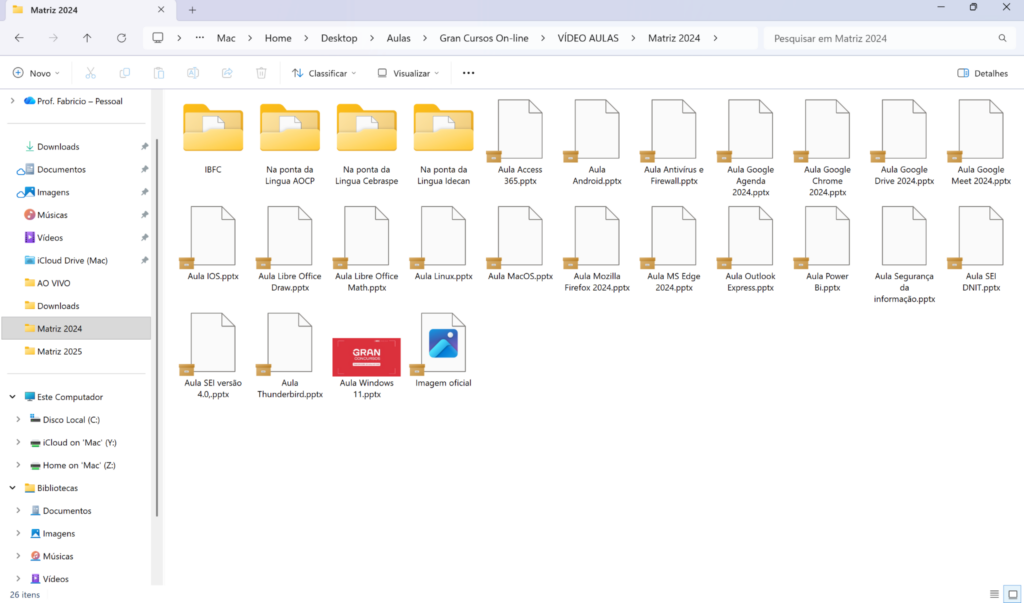This screenshot has width=1024, height=603.
Task: Show hidden breadcrumb ellipsis
Action: 199,38
